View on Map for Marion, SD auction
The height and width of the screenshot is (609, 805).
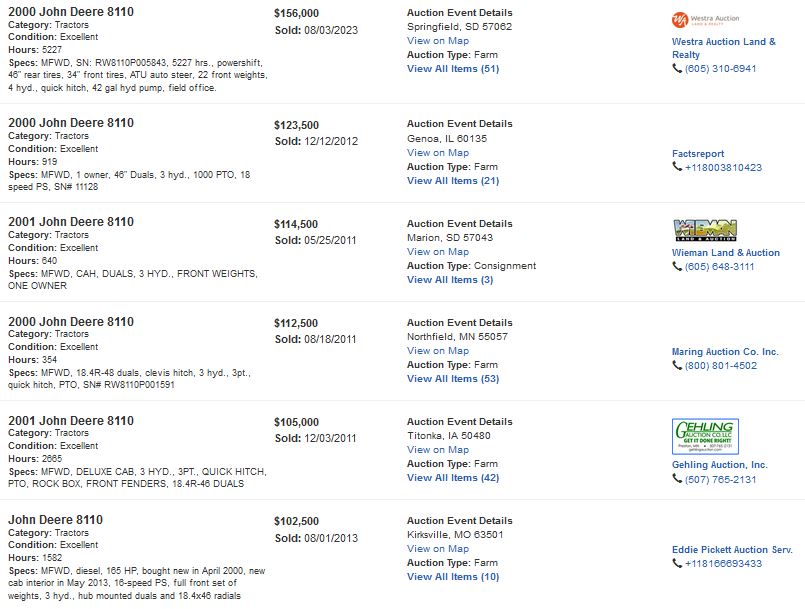pyautogui.click(x=438, y=252)
